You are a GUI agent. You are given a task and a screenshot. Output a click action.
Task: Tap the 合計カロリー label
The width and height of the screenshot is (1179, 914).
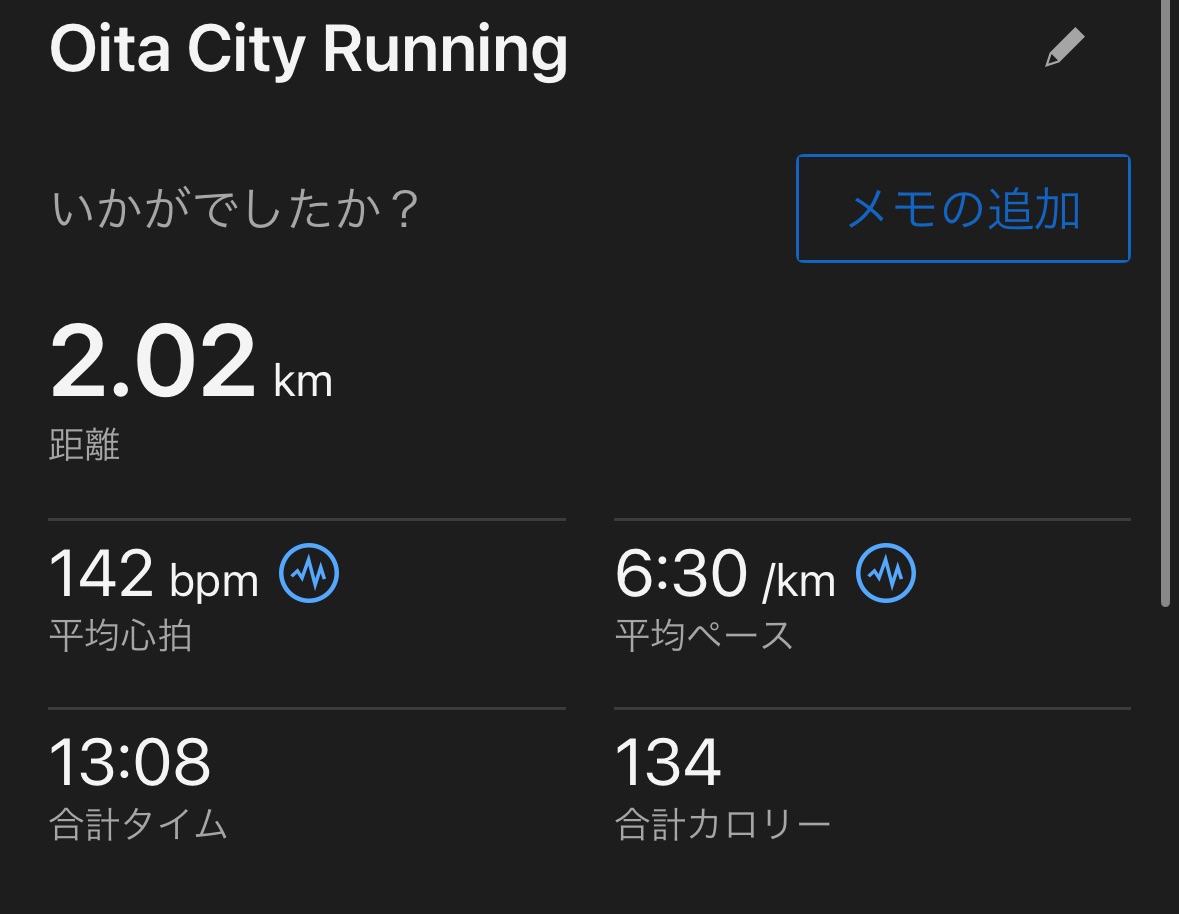722,825
